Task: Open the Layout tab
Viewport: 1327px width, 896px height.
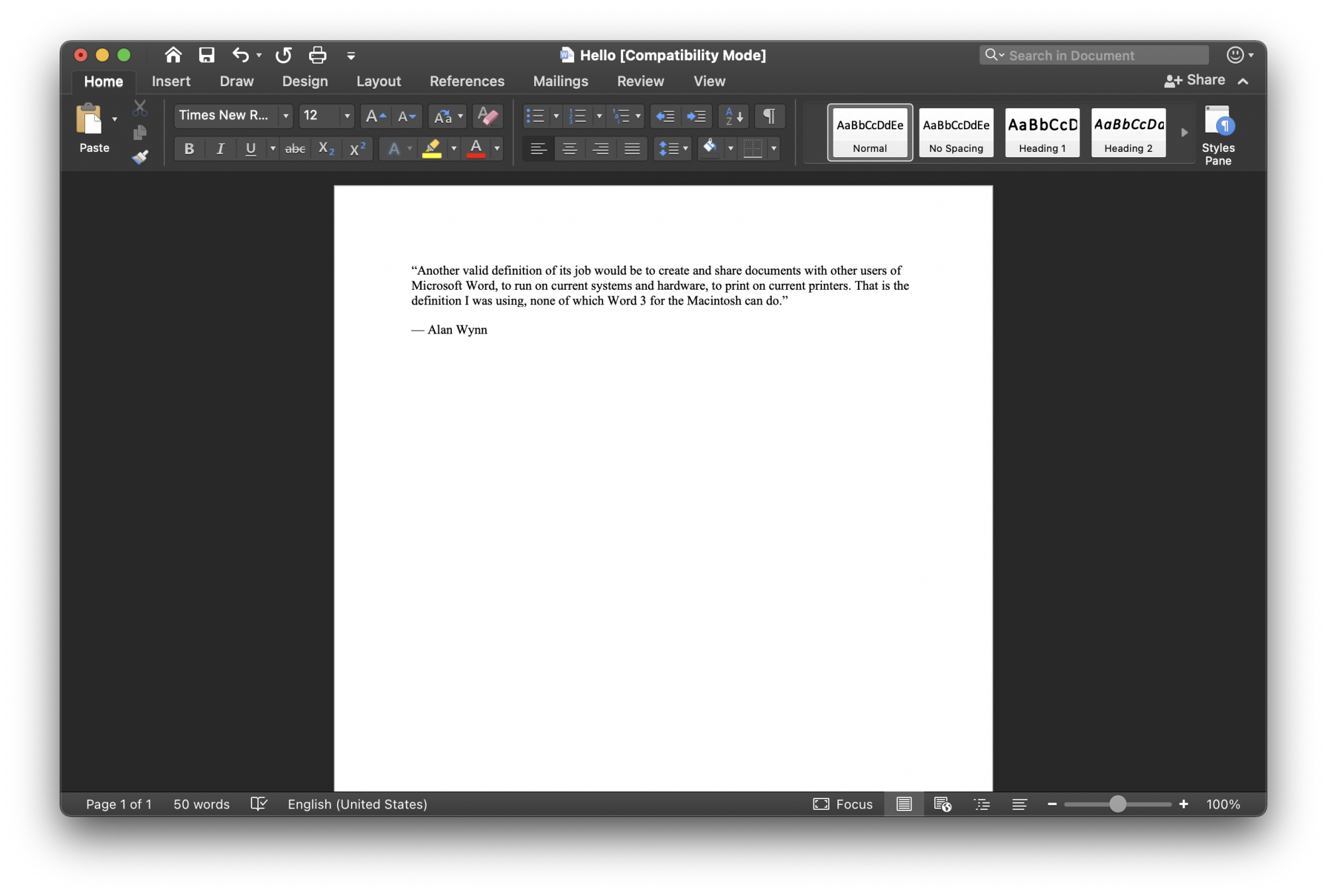Action: coord(378,81)
